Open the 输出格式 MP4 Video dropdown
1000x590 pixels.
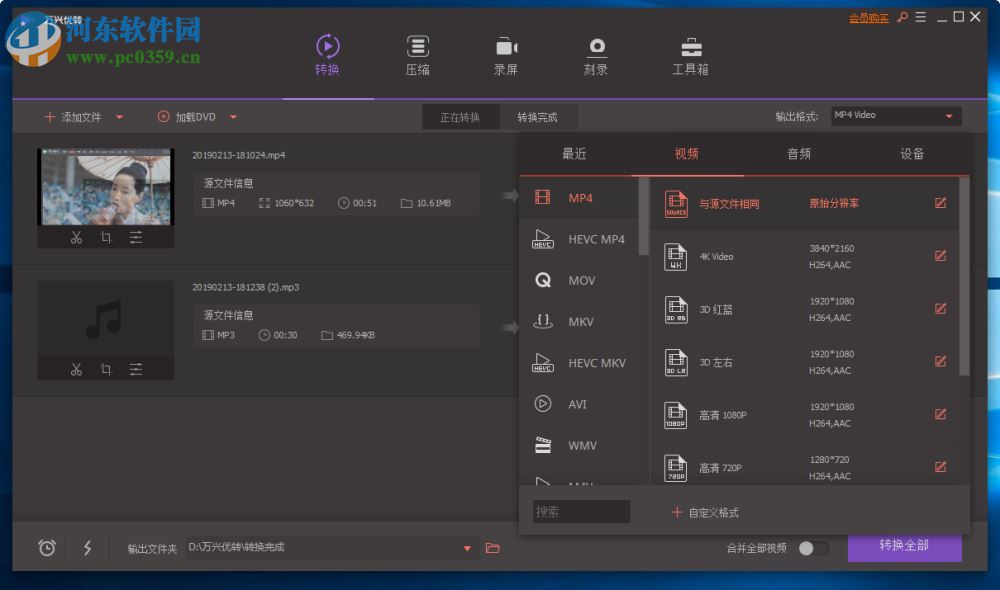pos(895,115)
